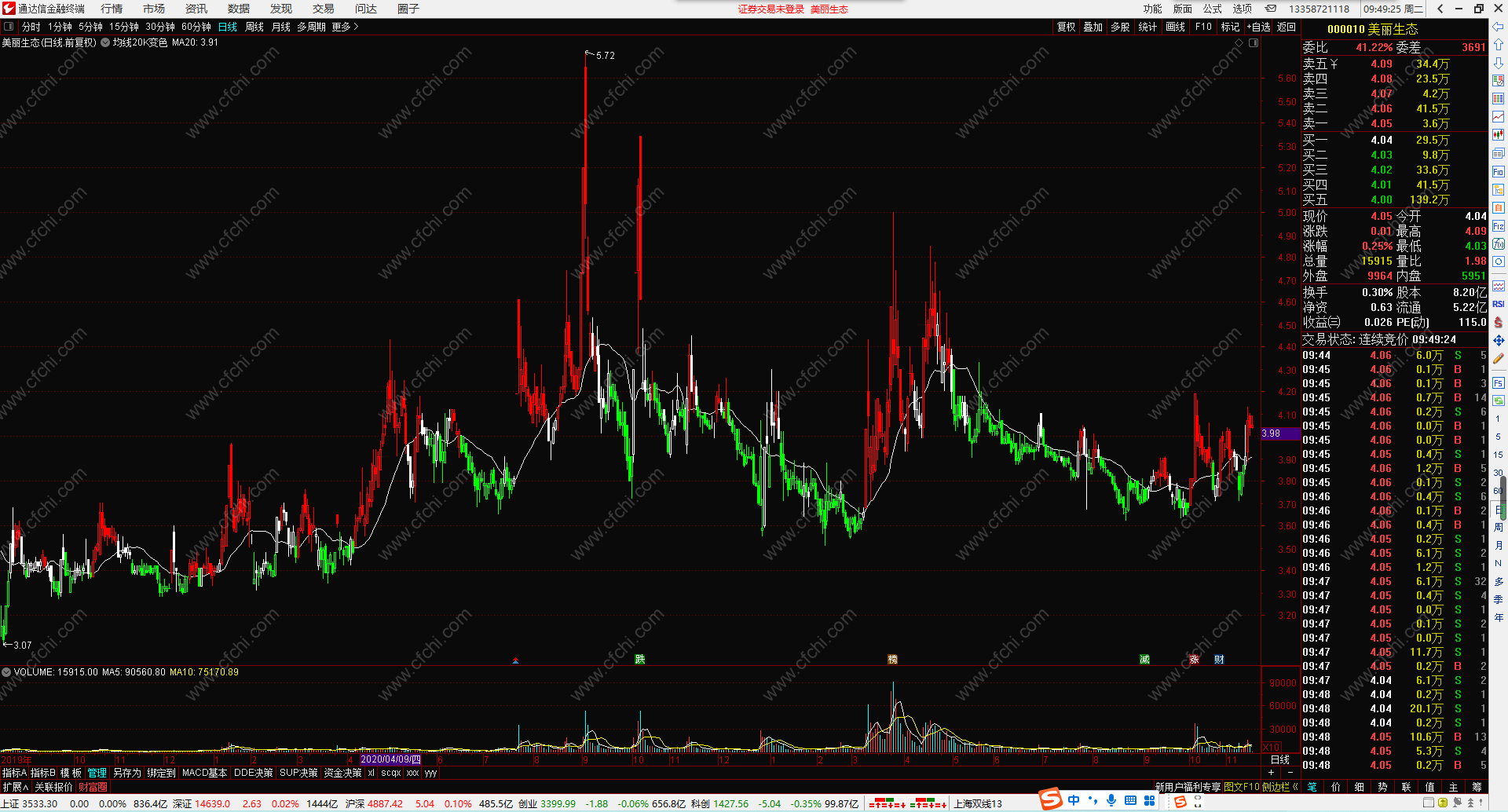The height and width of the screenshot is (812, 1508).
Task: Click the 财 marker on the chart
Action: click(x=1219, y=659)
